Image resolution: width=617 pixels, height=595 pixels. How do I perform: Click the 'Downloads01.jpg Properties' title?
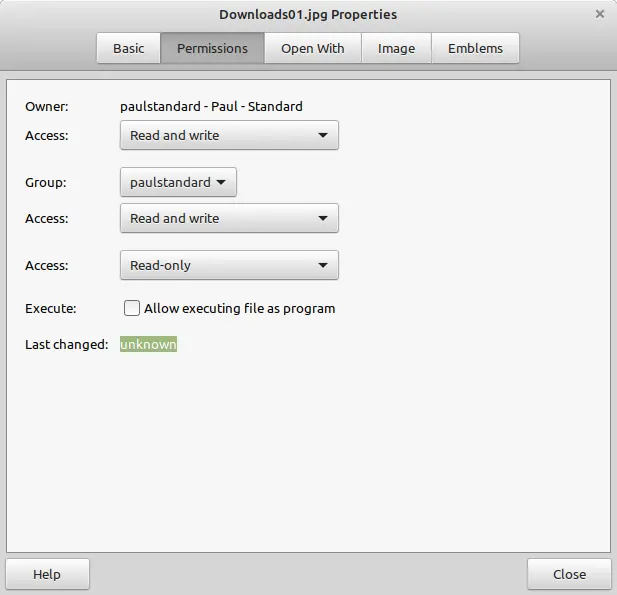[x=308, y=15]
